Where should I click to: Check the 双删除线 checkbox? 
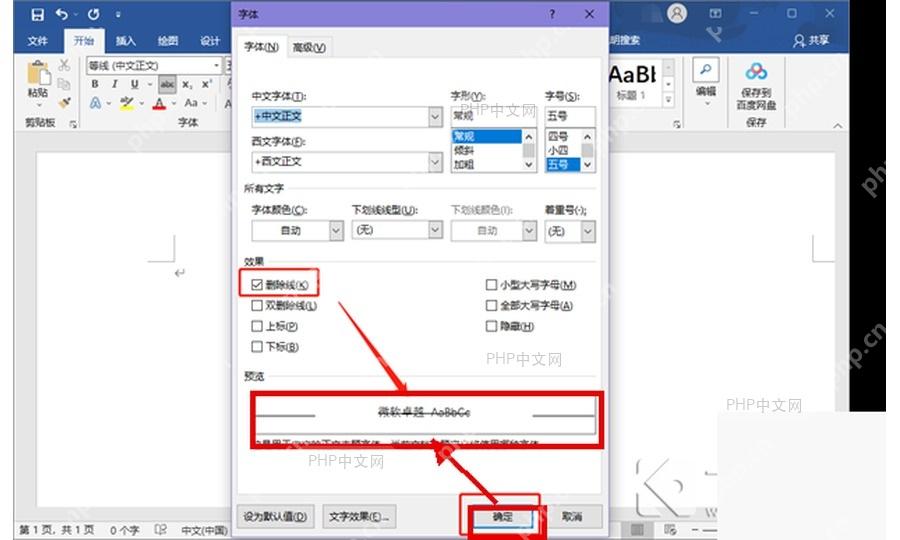point(257,305)
